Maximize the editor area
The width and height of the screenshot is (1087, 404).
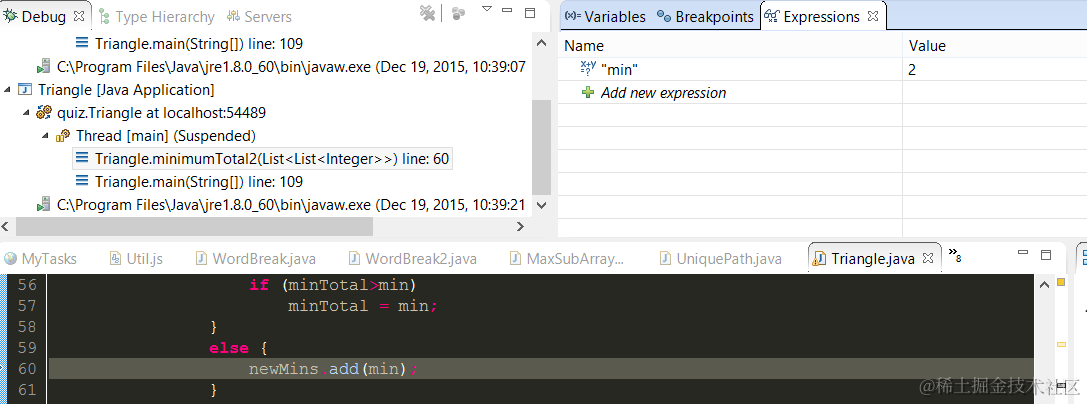[1046, 255]
